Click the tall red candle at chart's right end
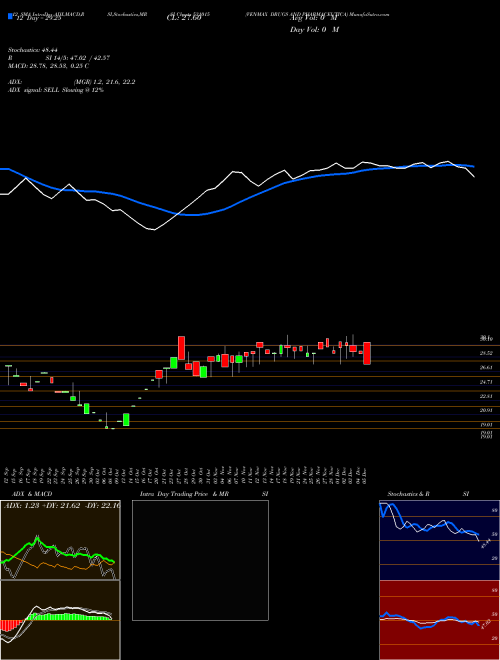The height and width of the screenshot is (660, 500). coord(367,353)
